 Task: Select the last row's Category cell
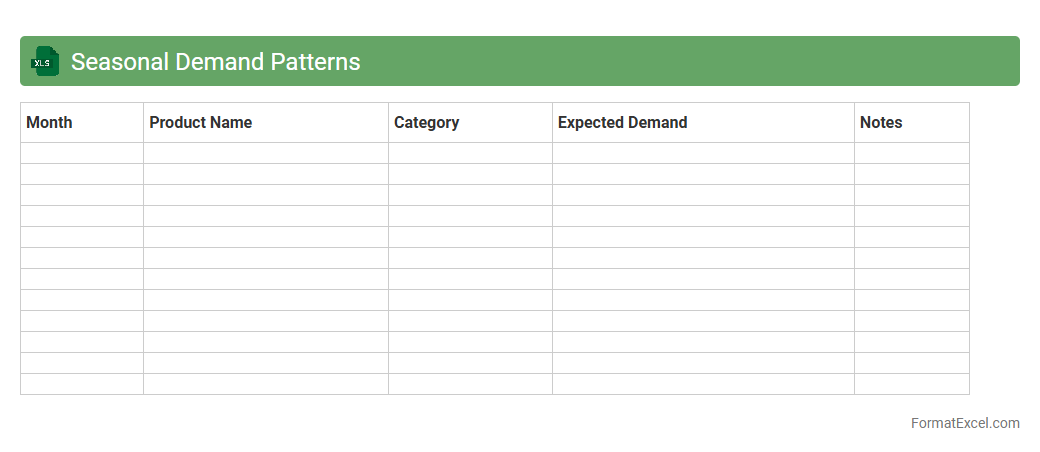click(470, 384)
